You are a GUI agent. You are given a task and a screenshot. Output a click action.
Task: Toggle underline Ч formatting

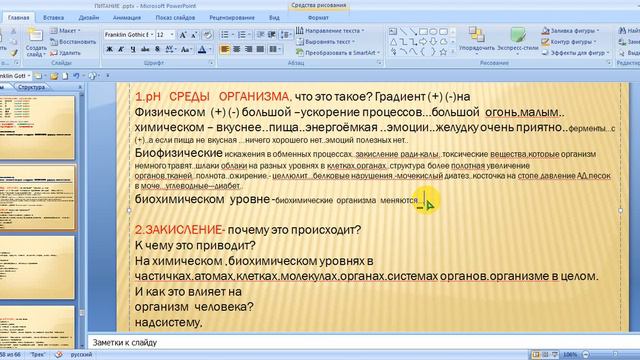point(133,49)
